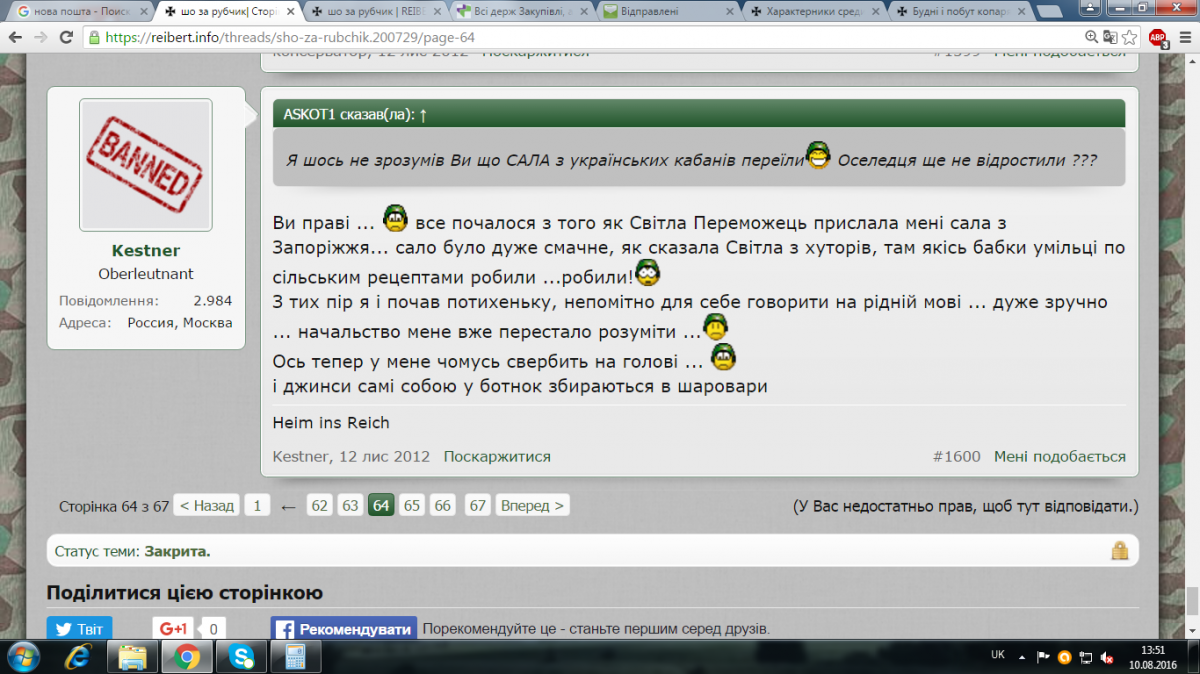Reload the page with the refresh icon
Image resolution: width=1200 pixels, height=674 pixels.
pos(67,37)
